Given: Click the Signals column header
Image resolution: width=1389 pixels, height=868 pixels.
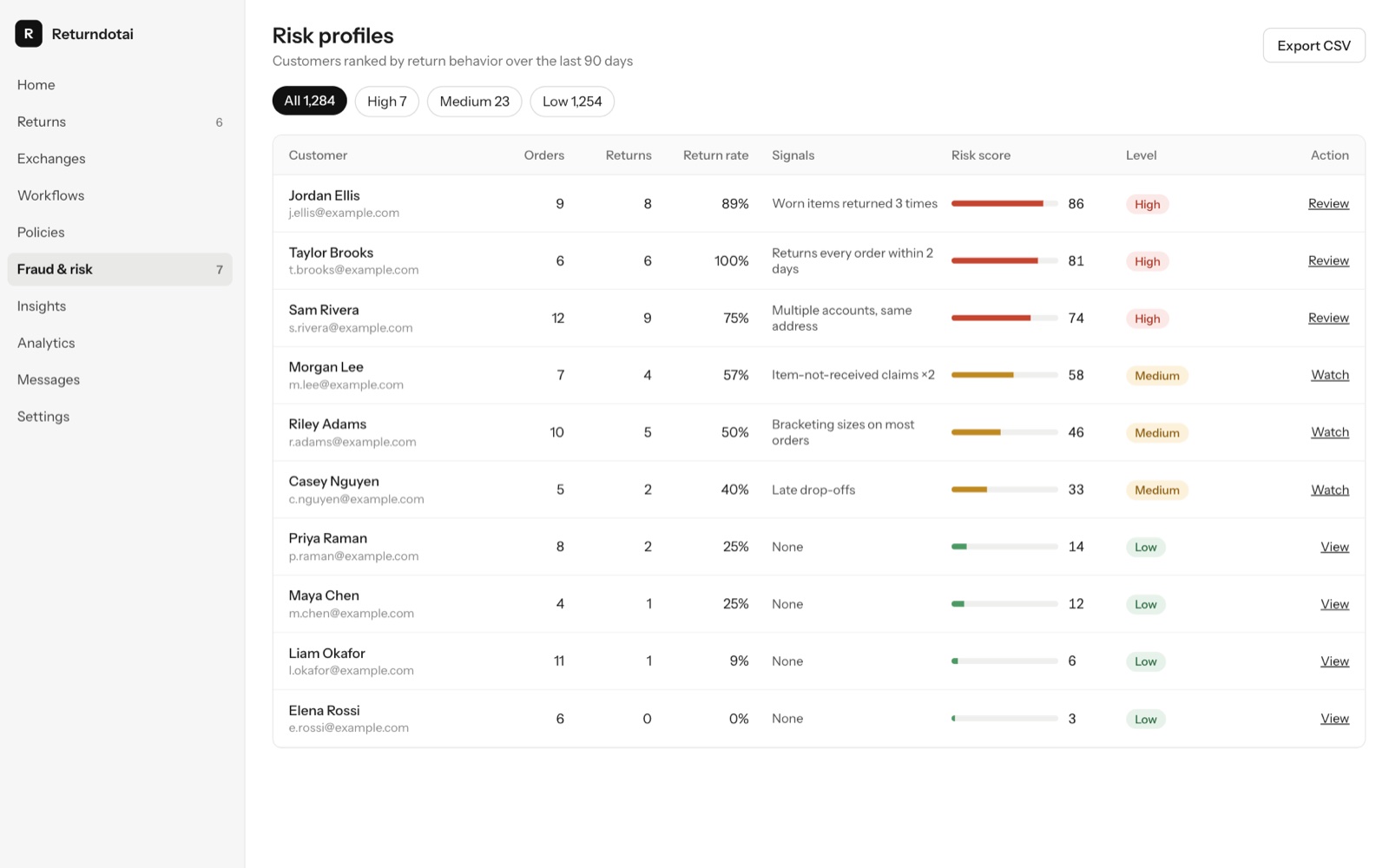Looking at the screenshot, I should (793, 155).
